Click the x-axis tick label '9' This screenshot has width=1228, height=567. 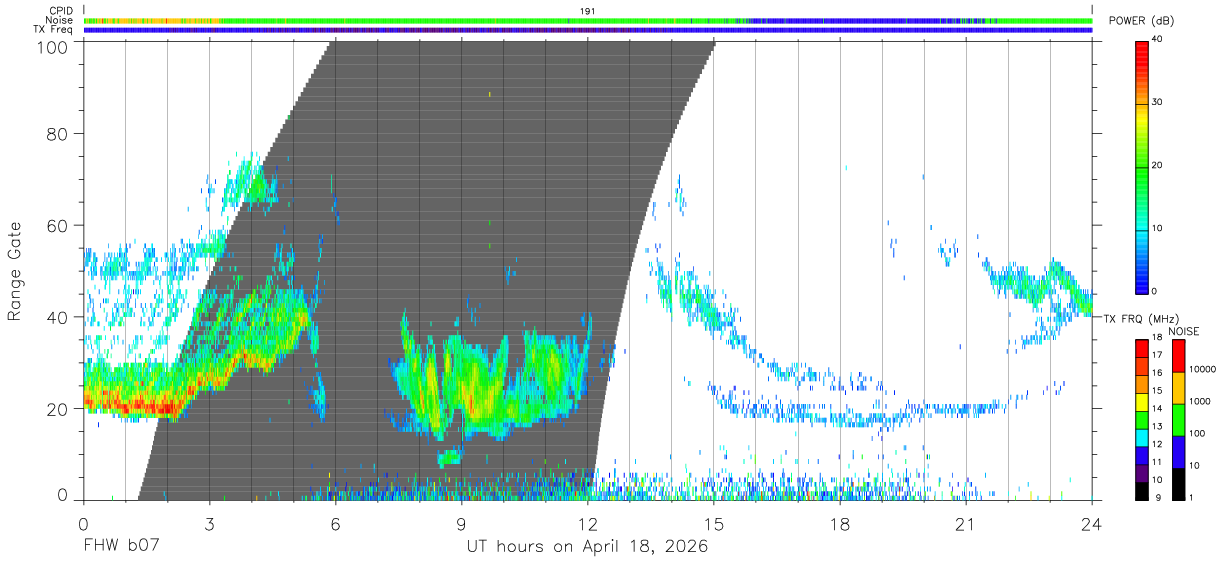coord(461,524)
